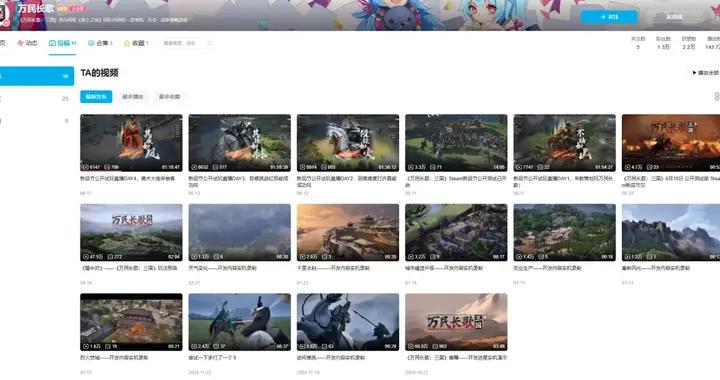
Task: Select the 最新发布 sort option
Action: click(x=96, y=97)
